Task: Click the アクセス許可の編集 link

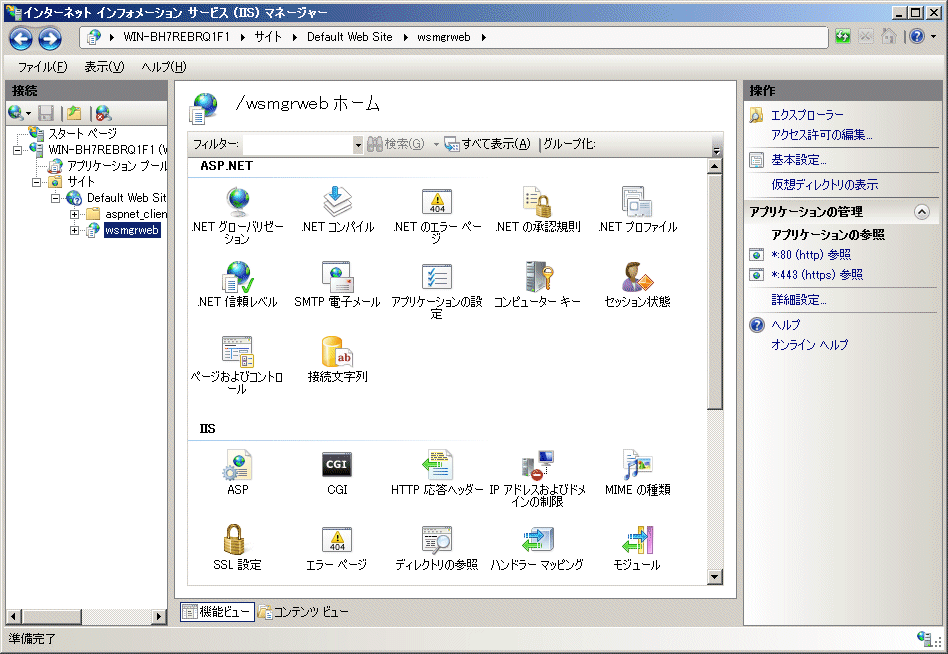Action: 821,135
